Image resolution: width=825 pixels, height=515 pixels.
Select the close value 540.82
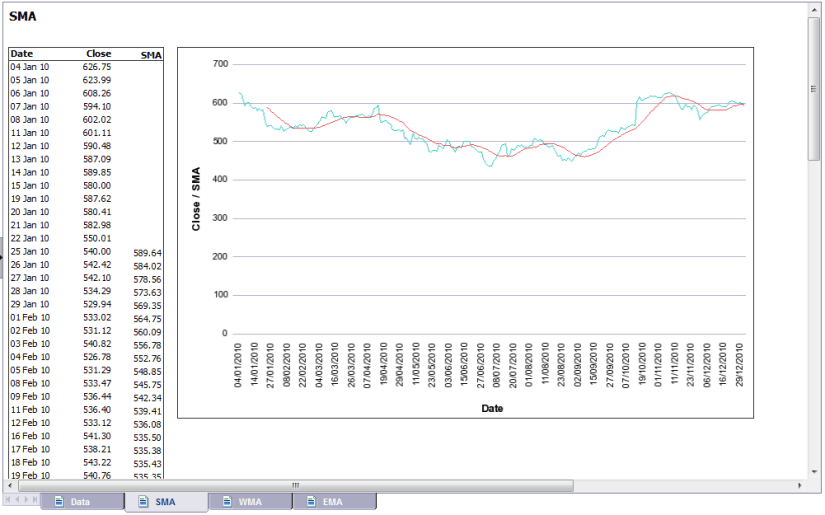point(97,344)
